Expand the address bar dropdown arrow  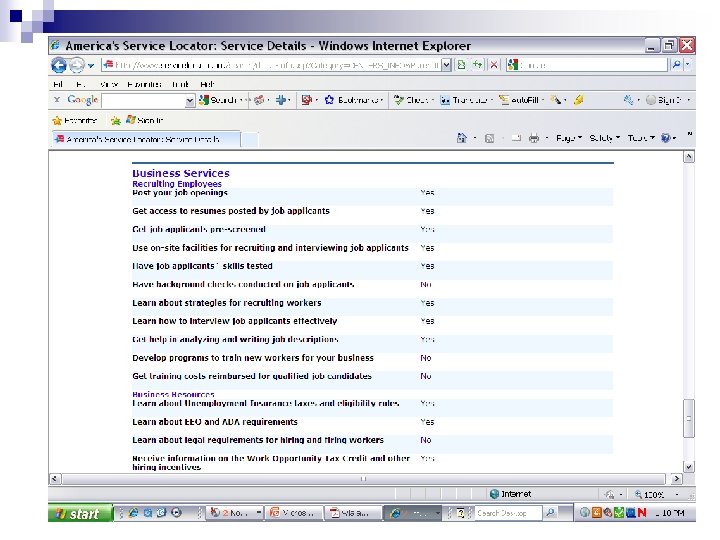pyautogui.click(x=446, y=65)
